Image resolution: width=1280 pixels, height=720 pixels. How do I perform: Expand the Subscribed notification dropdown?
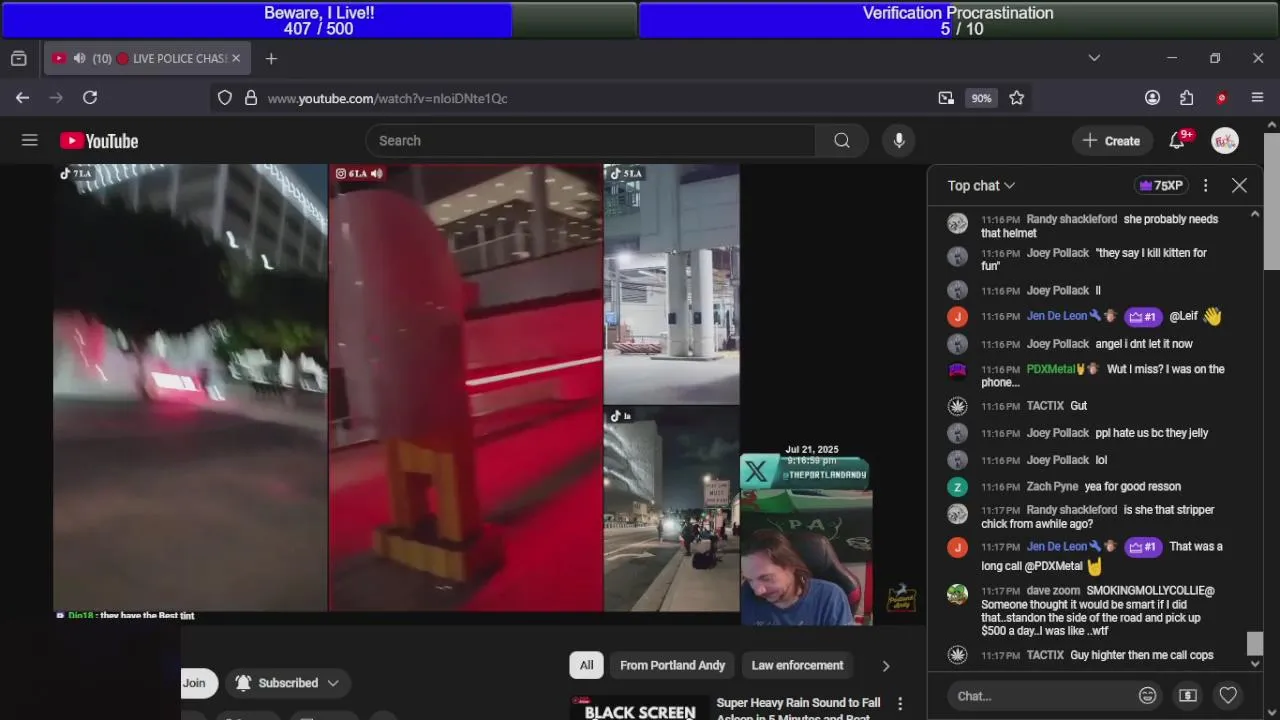[287, 683]
